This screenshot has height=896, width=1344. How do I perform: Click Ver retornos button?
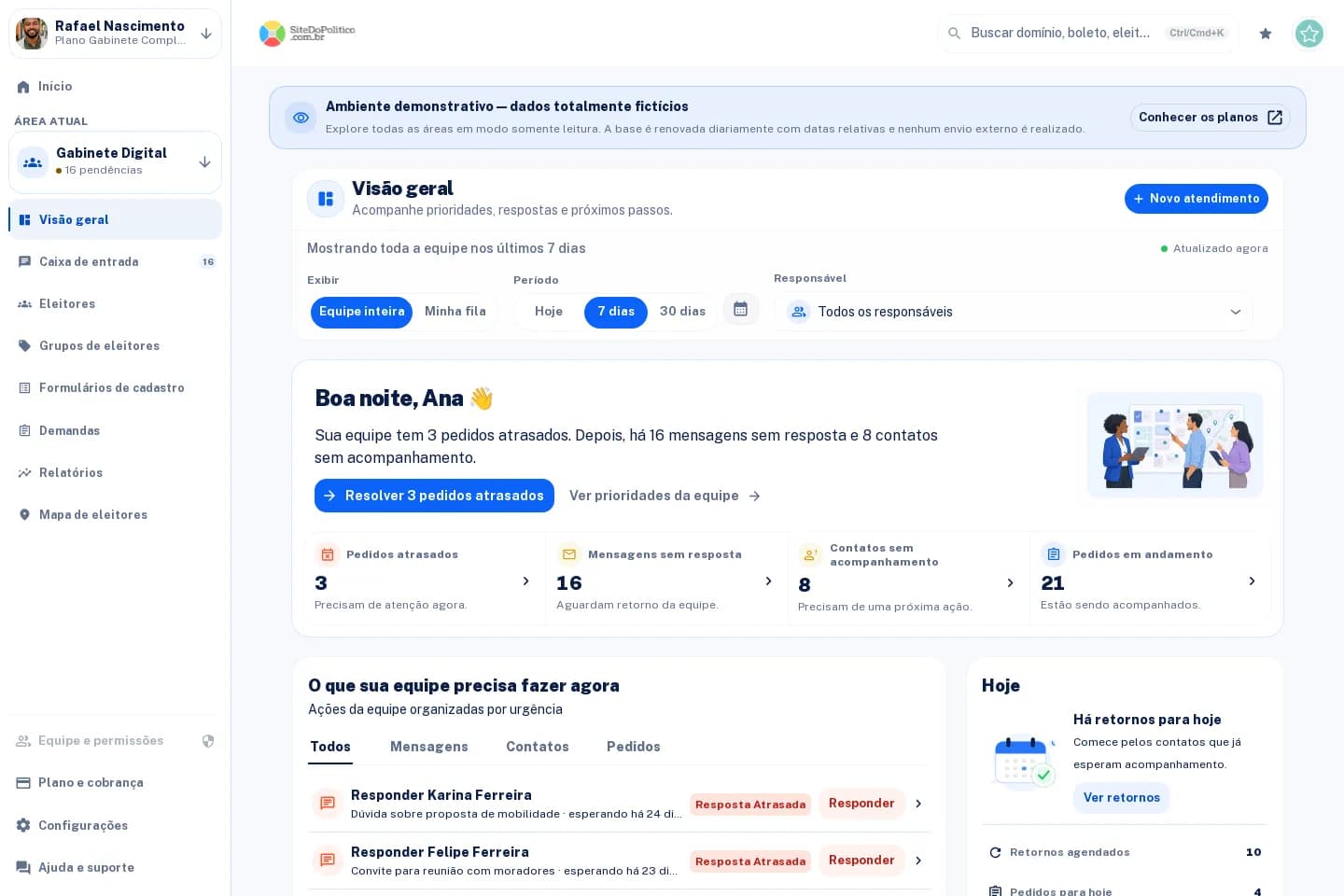(x=1121, y=798)
